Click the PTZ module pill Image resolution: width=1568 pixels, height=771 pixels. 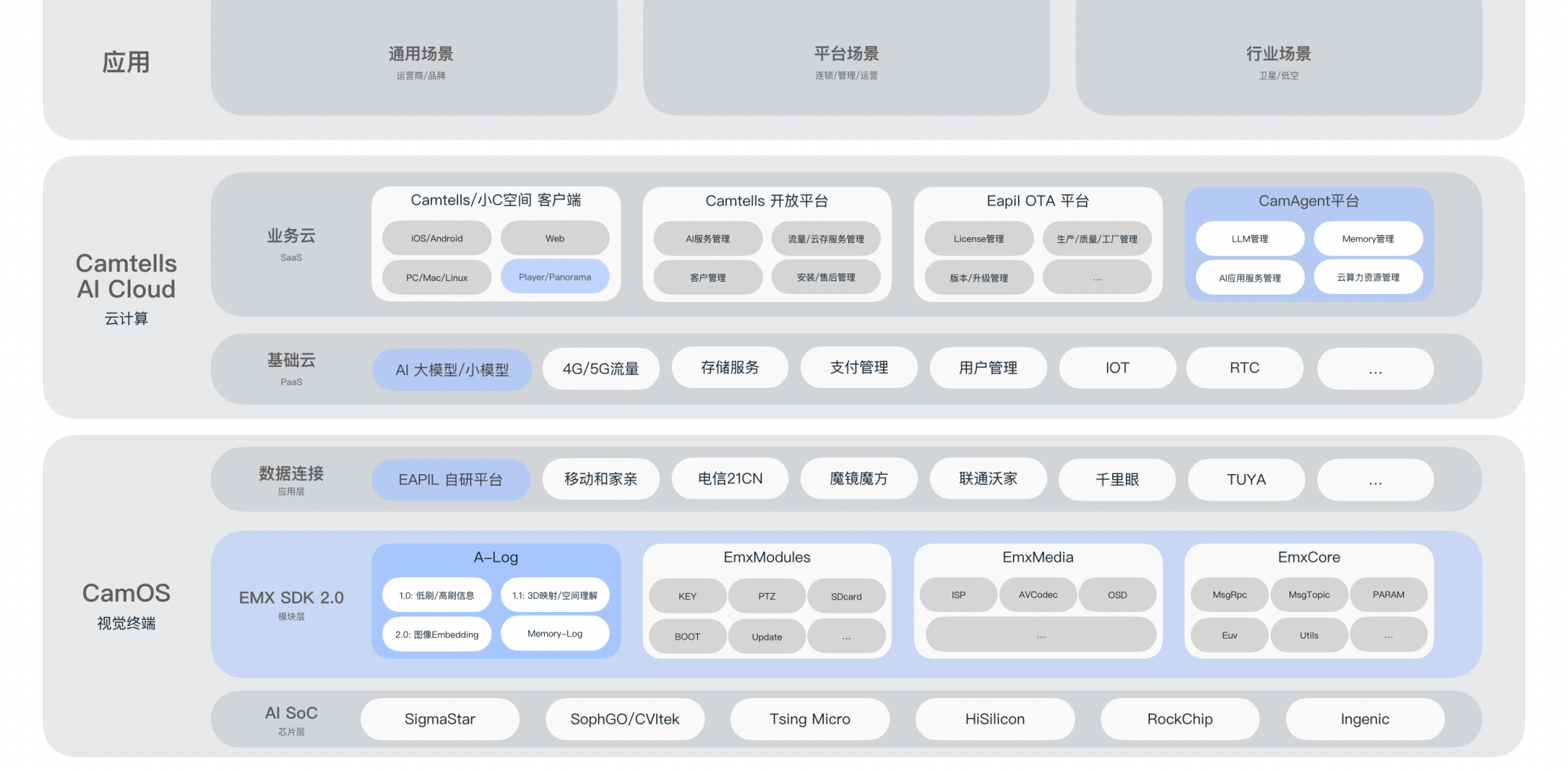(766, 596)
